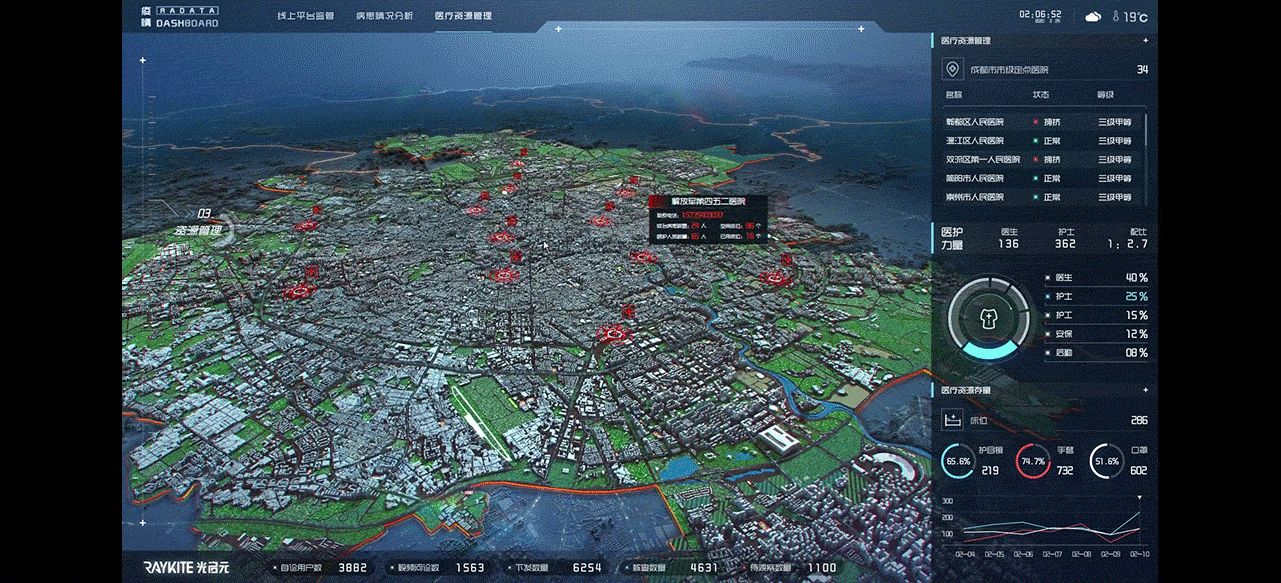Click the 三级甲等 grade of 郫都区人民医院

coord(1114,122)
